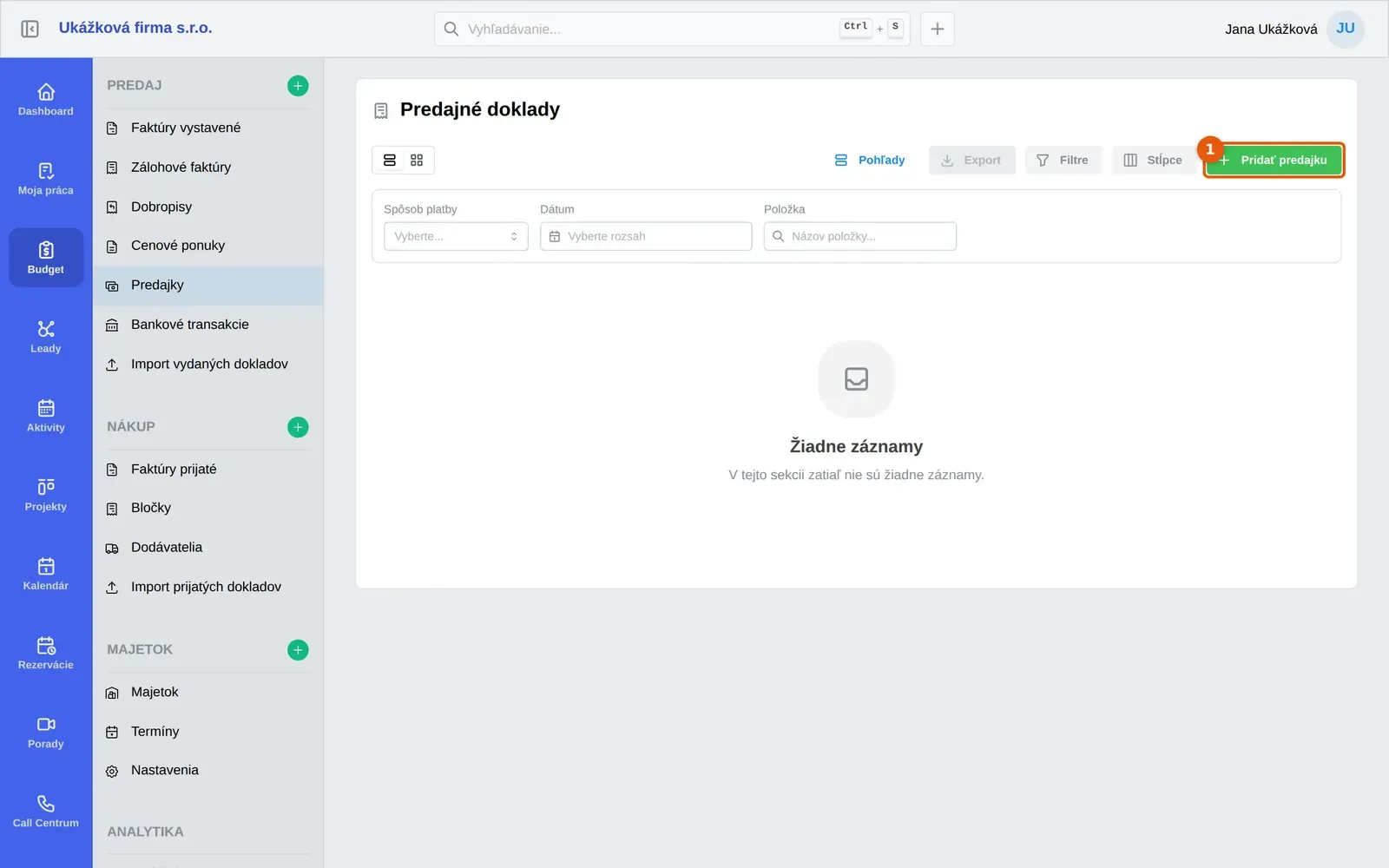This screenshot has height=868, width=1389.
Task: Open Bankové transakcie
Action: (x=207, y=325)
